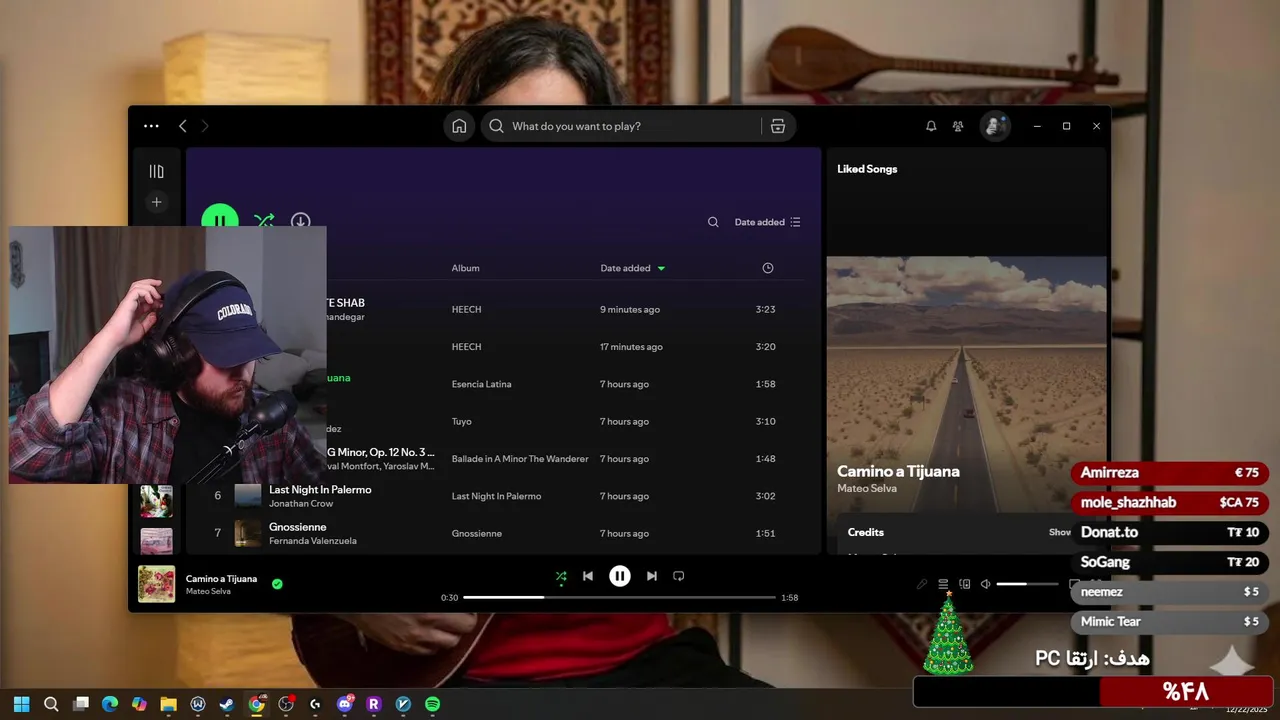Open the 'Date added' sort order dropdown

pos(767,222)
